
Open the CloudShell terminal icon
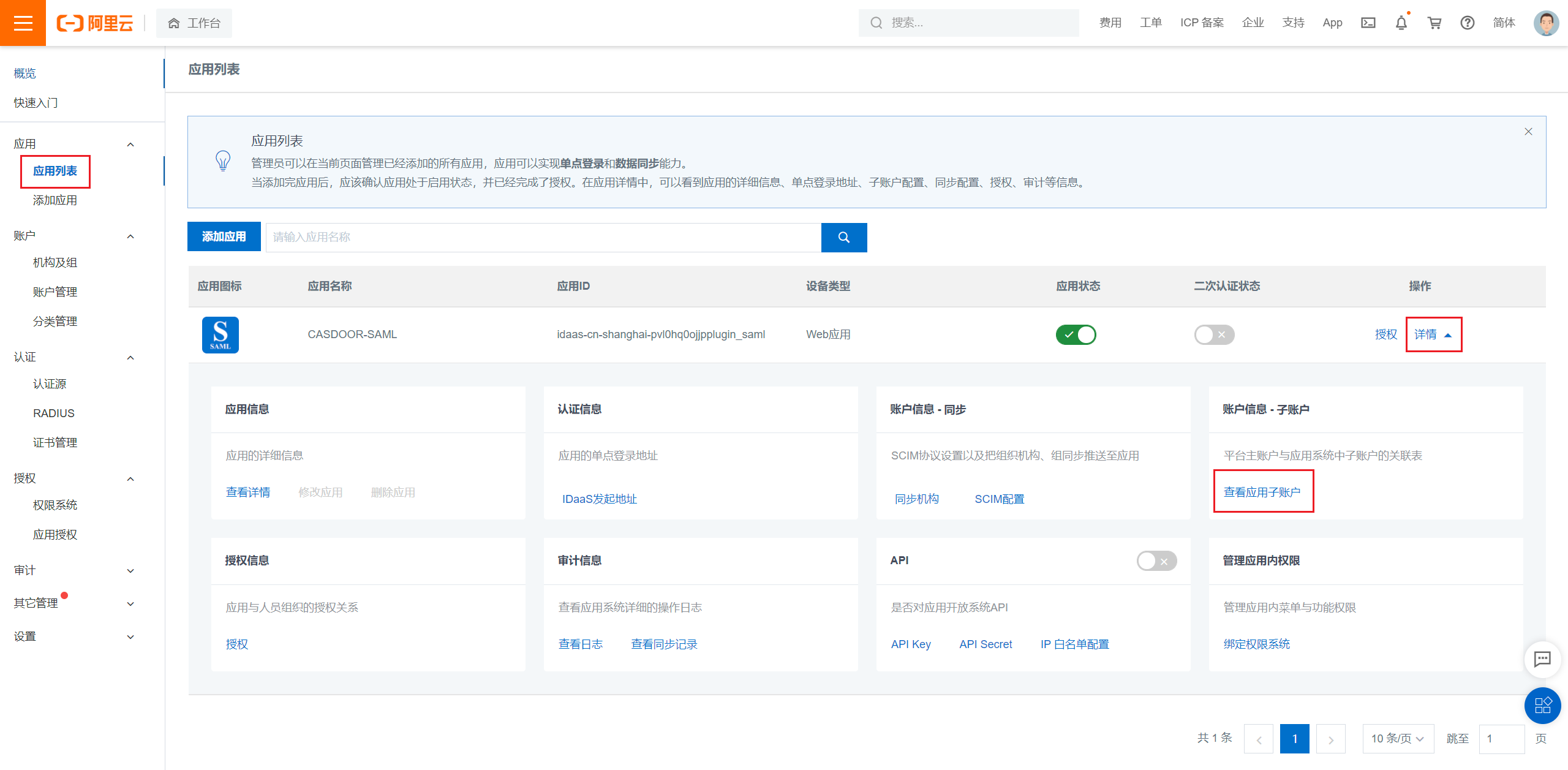(1368, 23)
